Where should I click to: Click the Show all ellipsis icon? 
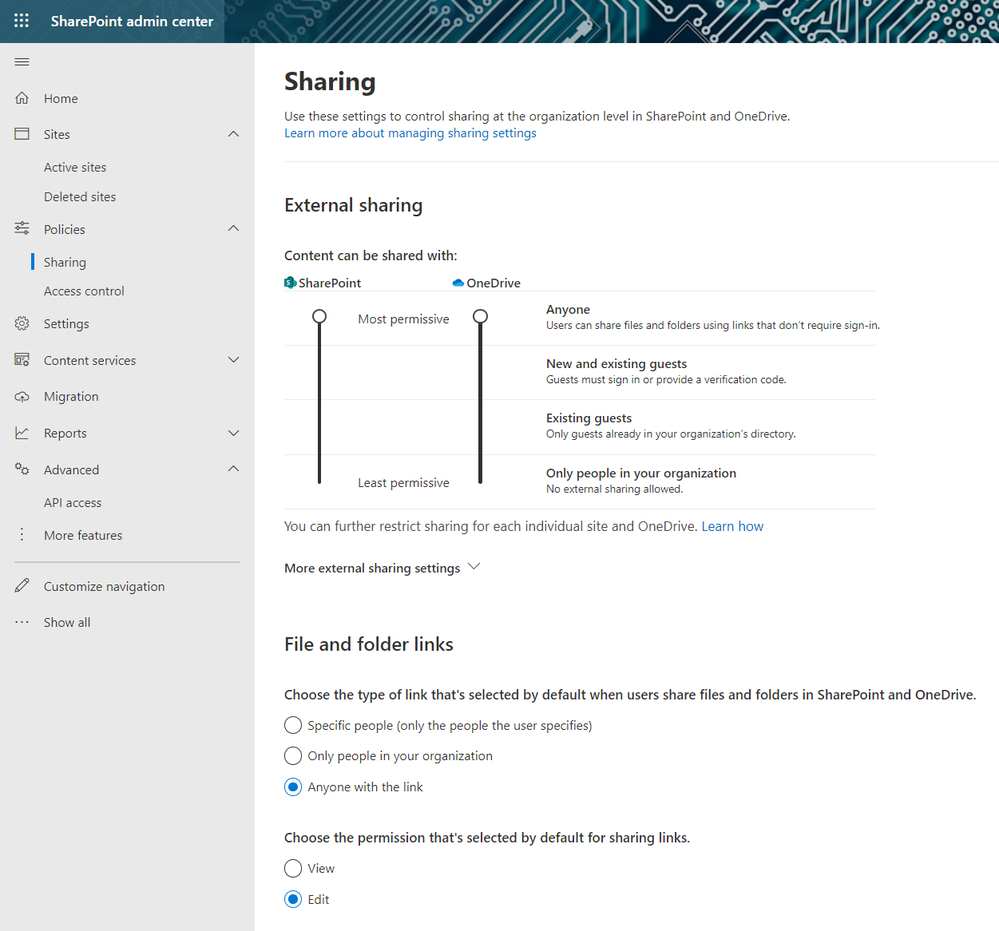pyautogui.click(x=22, y=622)
